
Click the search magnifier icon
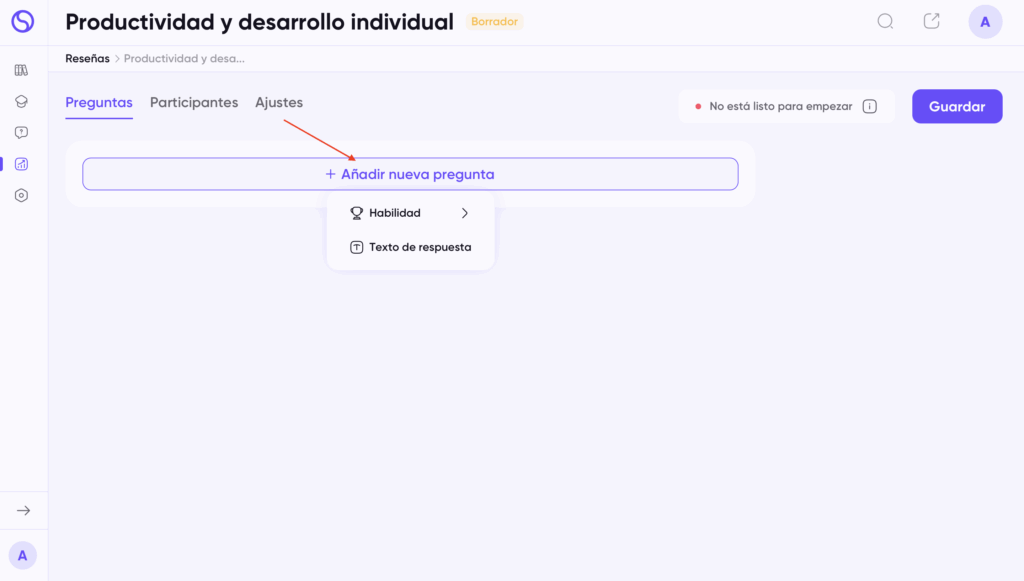[x=885, y=21]
